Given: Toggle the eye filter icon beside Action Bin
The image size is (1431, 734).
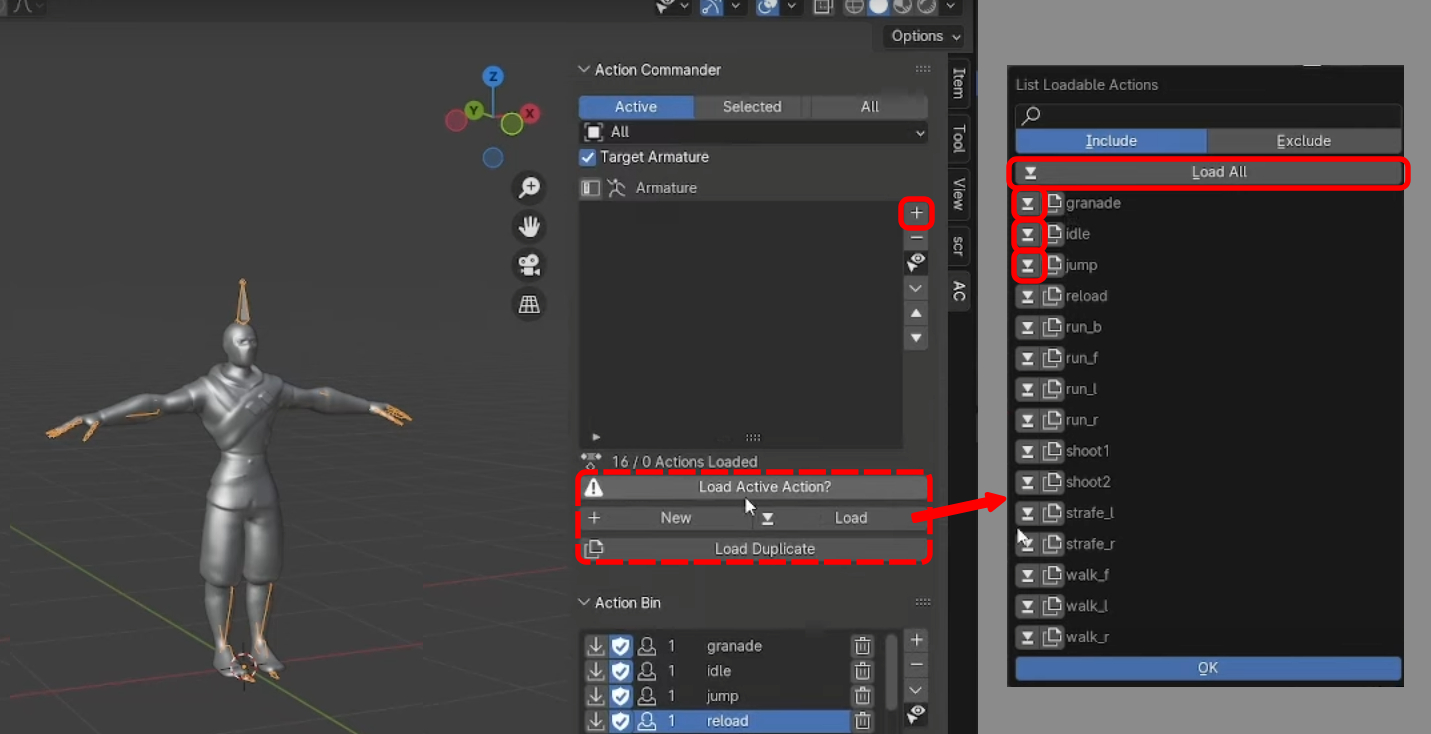Looking at the screenshot, I should click(915, 714).
